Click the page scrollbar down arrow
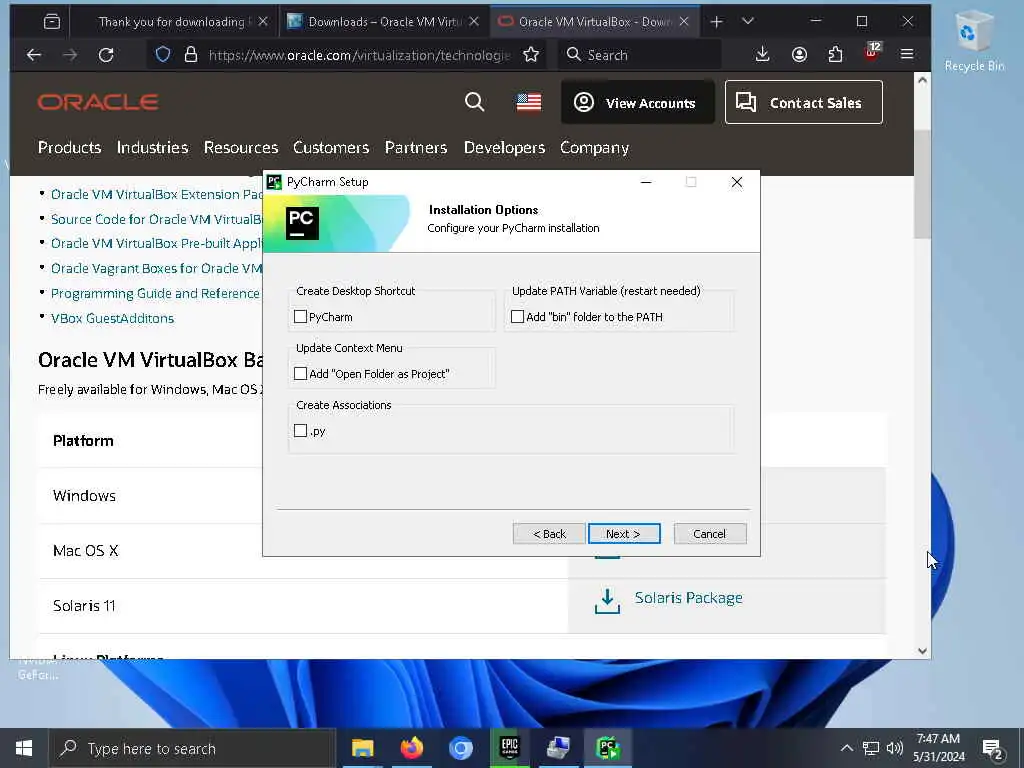Image resolution: width=1024 pixels, height=768 pixels. pos(922,650)
